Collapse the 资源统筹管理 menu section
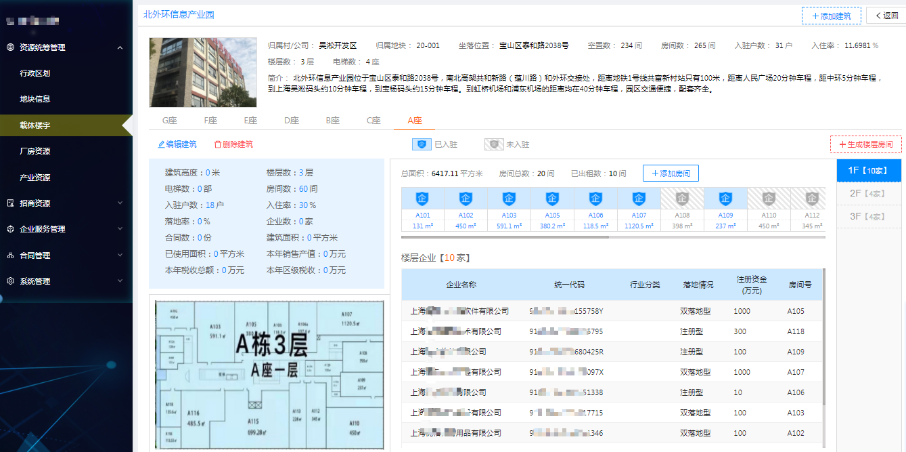This screenshot has width=906, height=452. 120,47
